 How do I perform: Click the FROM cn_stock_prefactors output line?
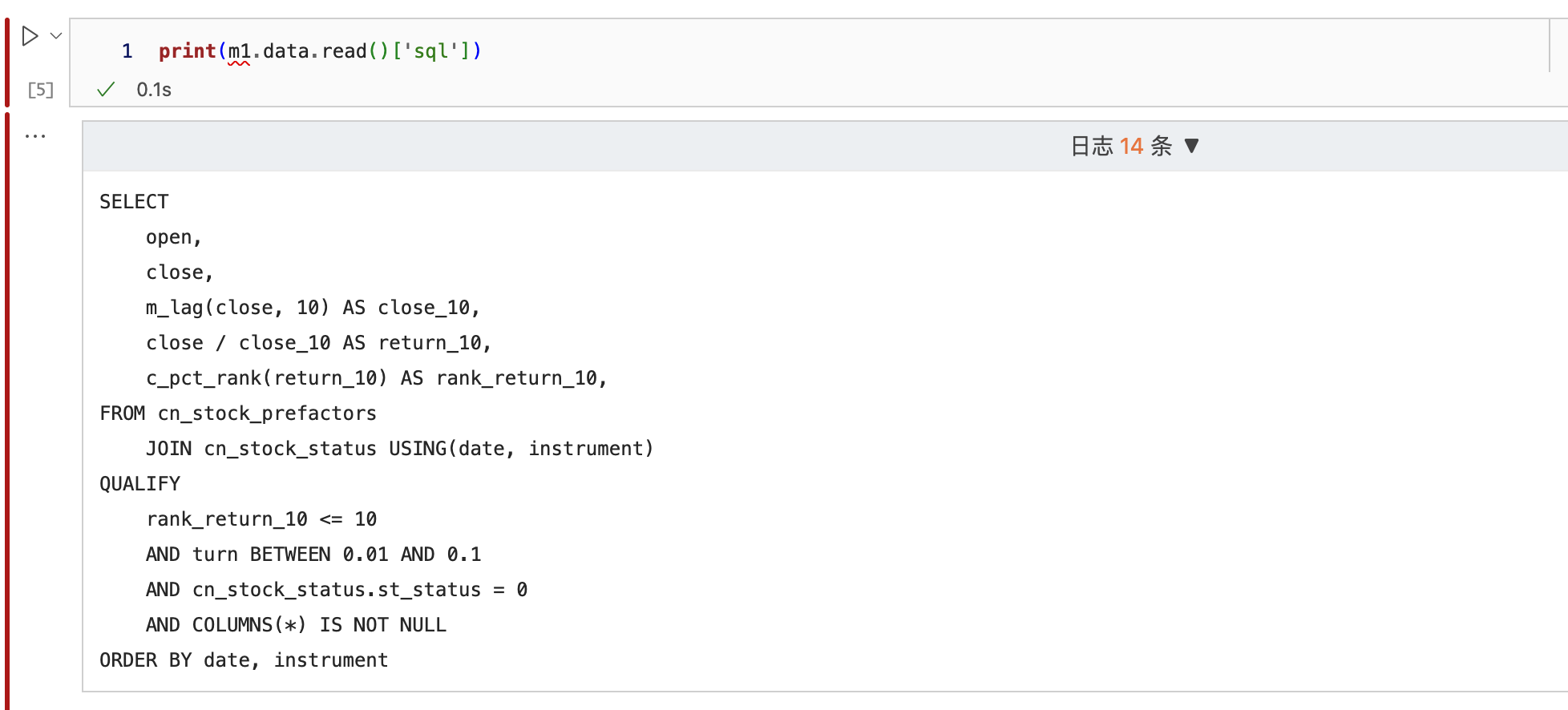[x=237, y=413]
